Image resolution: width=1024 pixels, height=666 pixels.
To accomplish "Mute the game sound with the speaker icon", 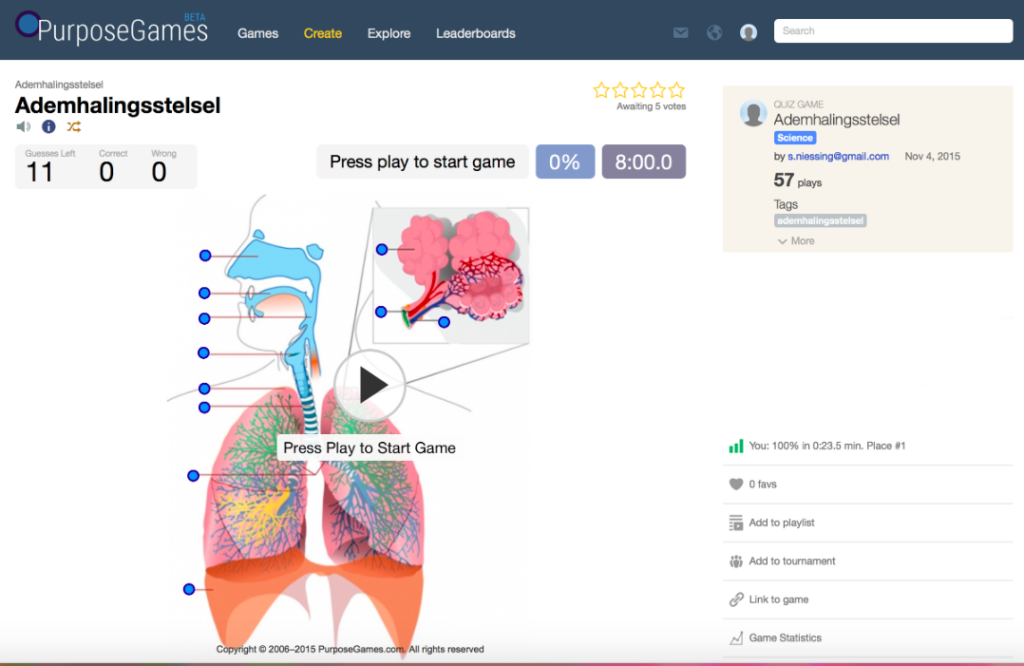I will 23,126.
